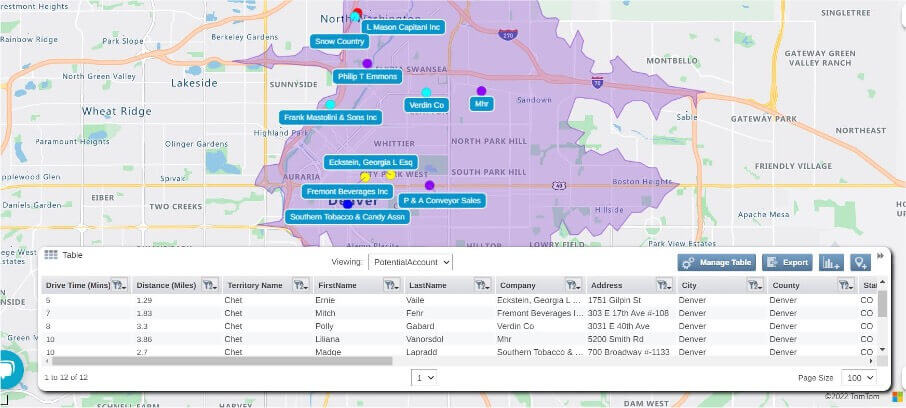Click I-70 highway shield on map
Screen dimensions: 906x408
pyautogui.click(x=597, y=82)
